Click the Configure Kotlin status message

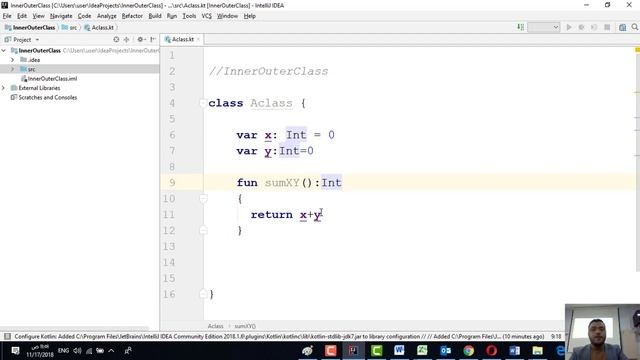tap(279, 336)
